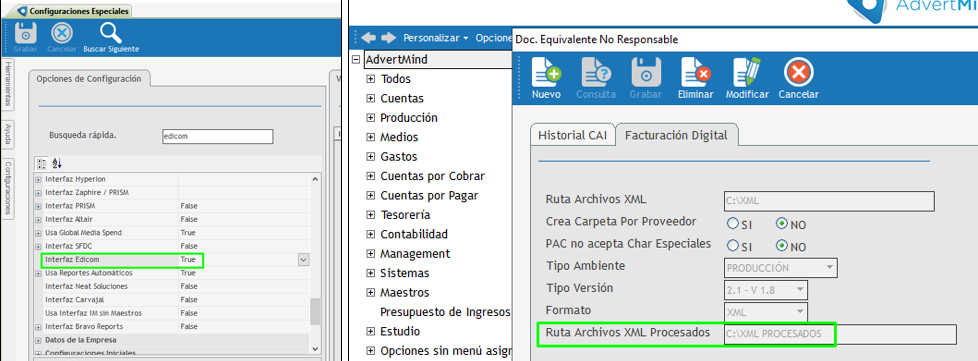Select the Opciones de Configuración tab
Screen dimensions: 978x361
pos(89,79)
